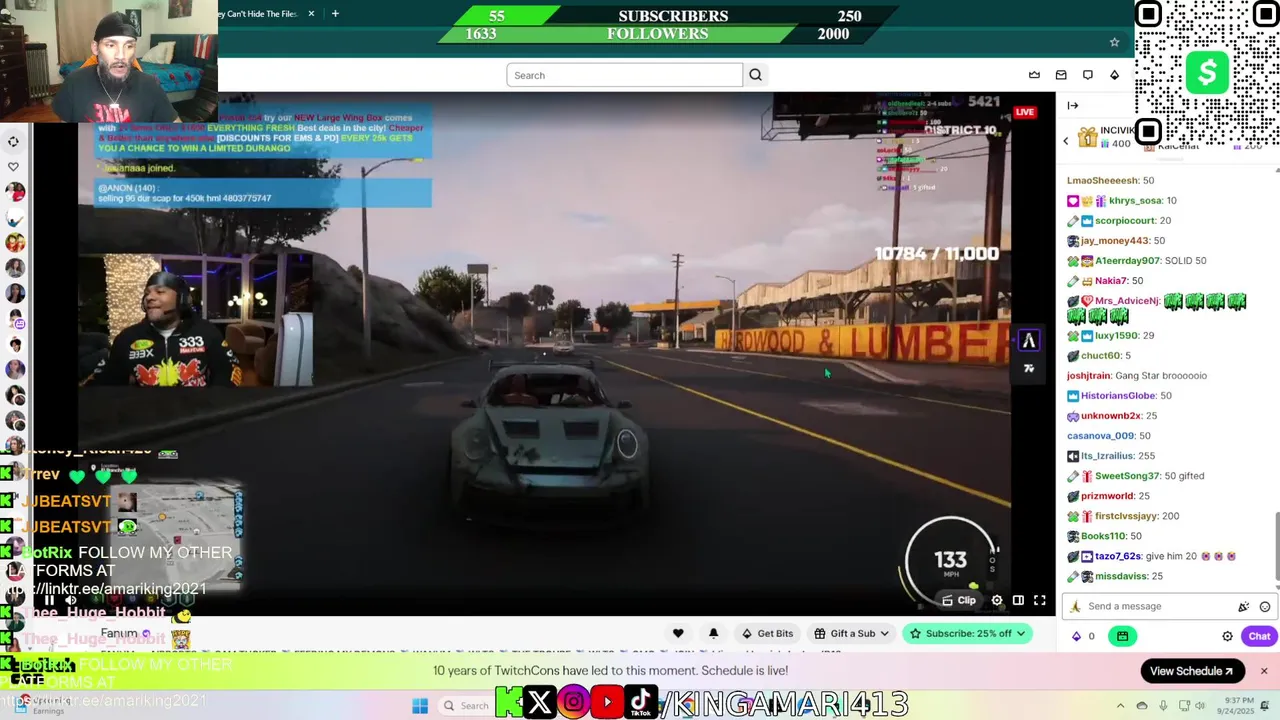Viewport: 1280px width, 720px height.
Task: Click View Schedule button
Action: point(1191,671)
